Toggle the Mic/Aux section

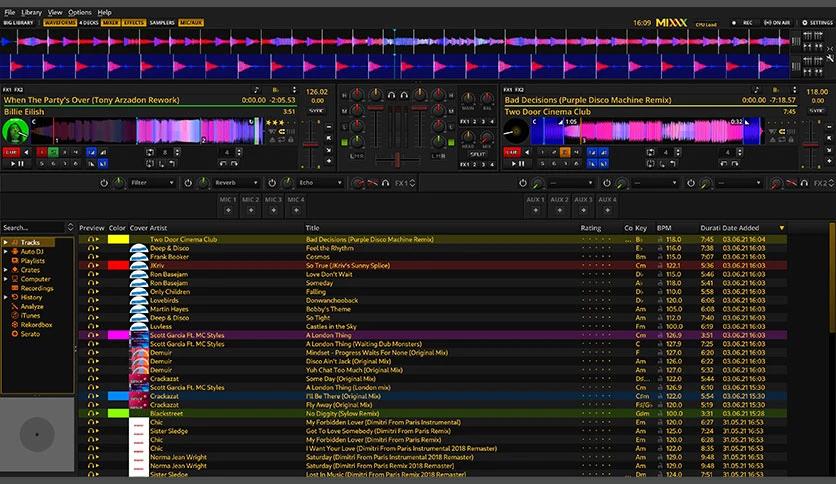191,23
